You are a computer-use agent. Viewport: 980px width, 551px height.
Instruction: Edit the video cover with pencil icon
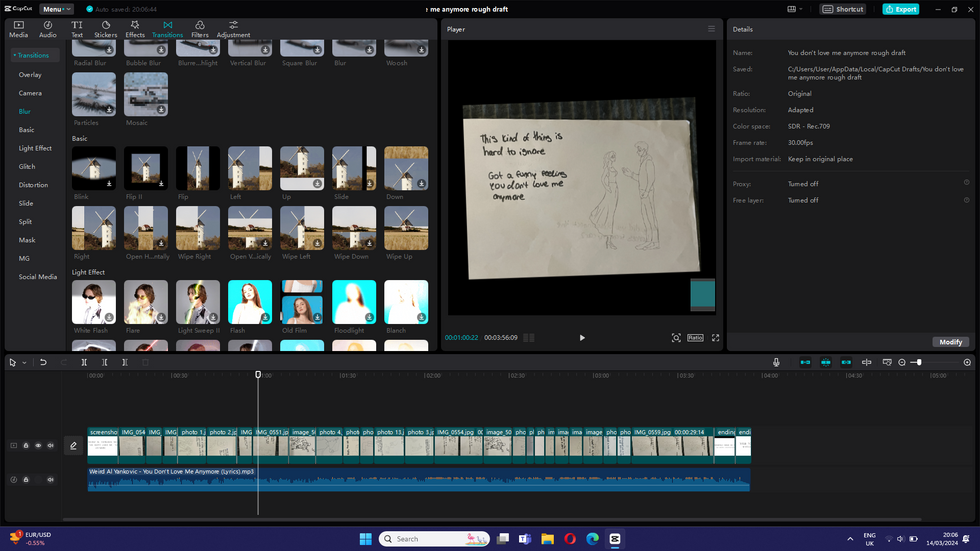pos(73,445)
